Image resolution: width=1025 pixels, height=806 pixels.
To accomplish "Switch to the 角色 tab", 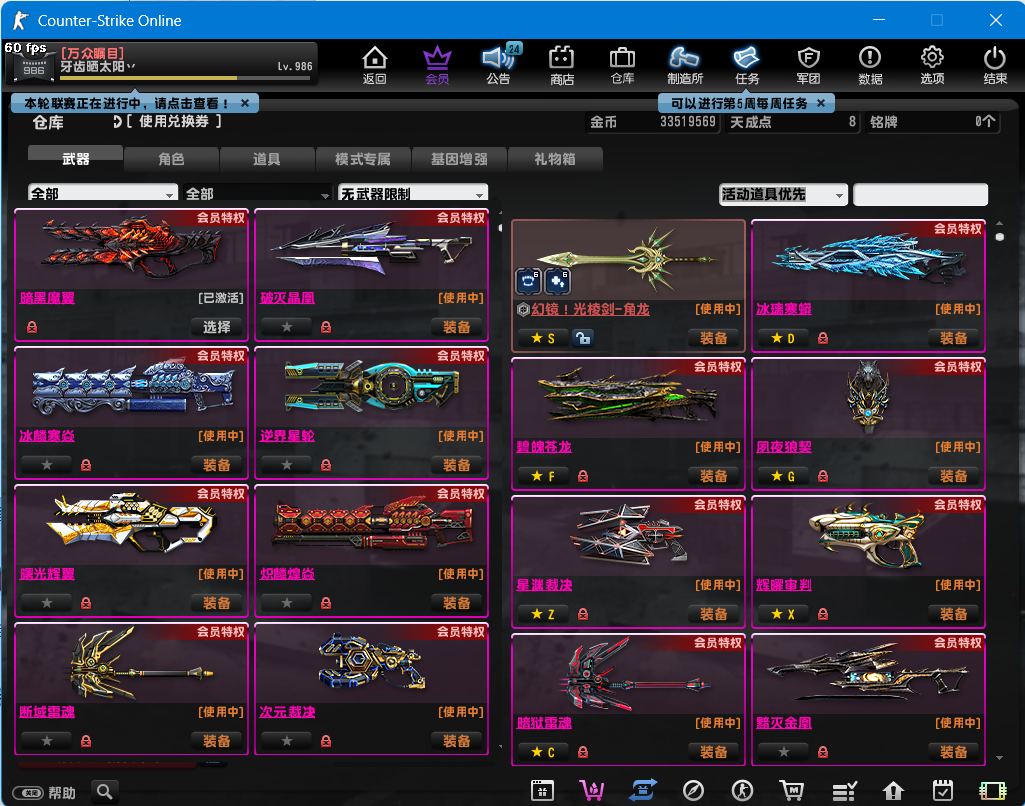I will click(x=171, y=159).
